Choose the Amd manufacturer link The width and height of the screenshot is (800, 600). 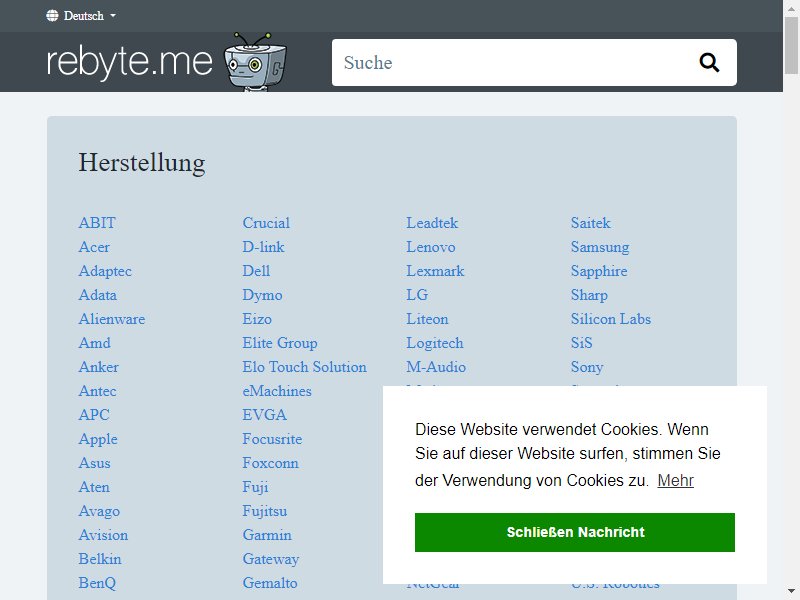pyautogui.click(x=94, y=343)
